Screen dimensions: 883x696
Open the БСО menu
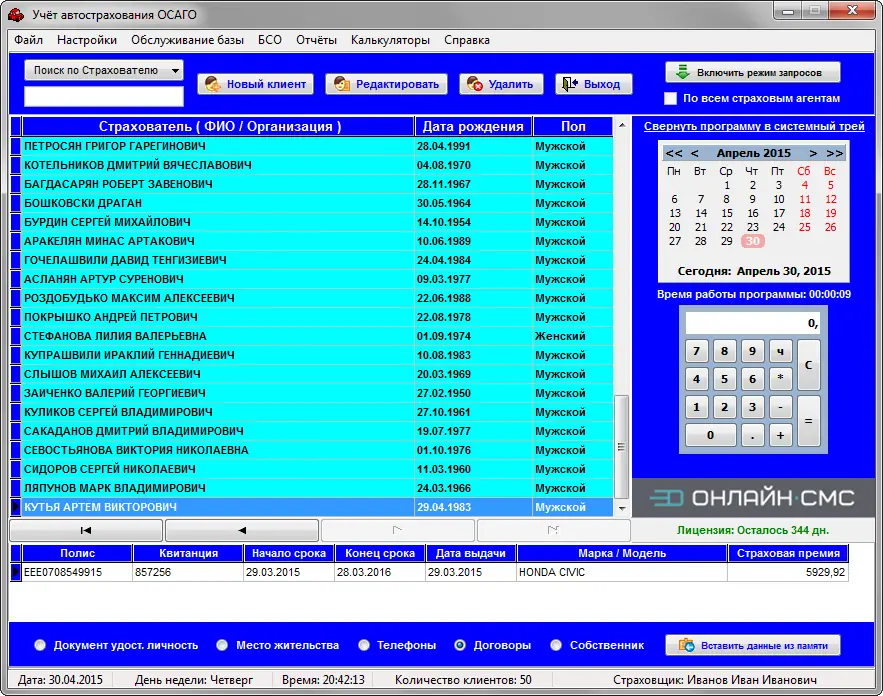tap(270, 40)
